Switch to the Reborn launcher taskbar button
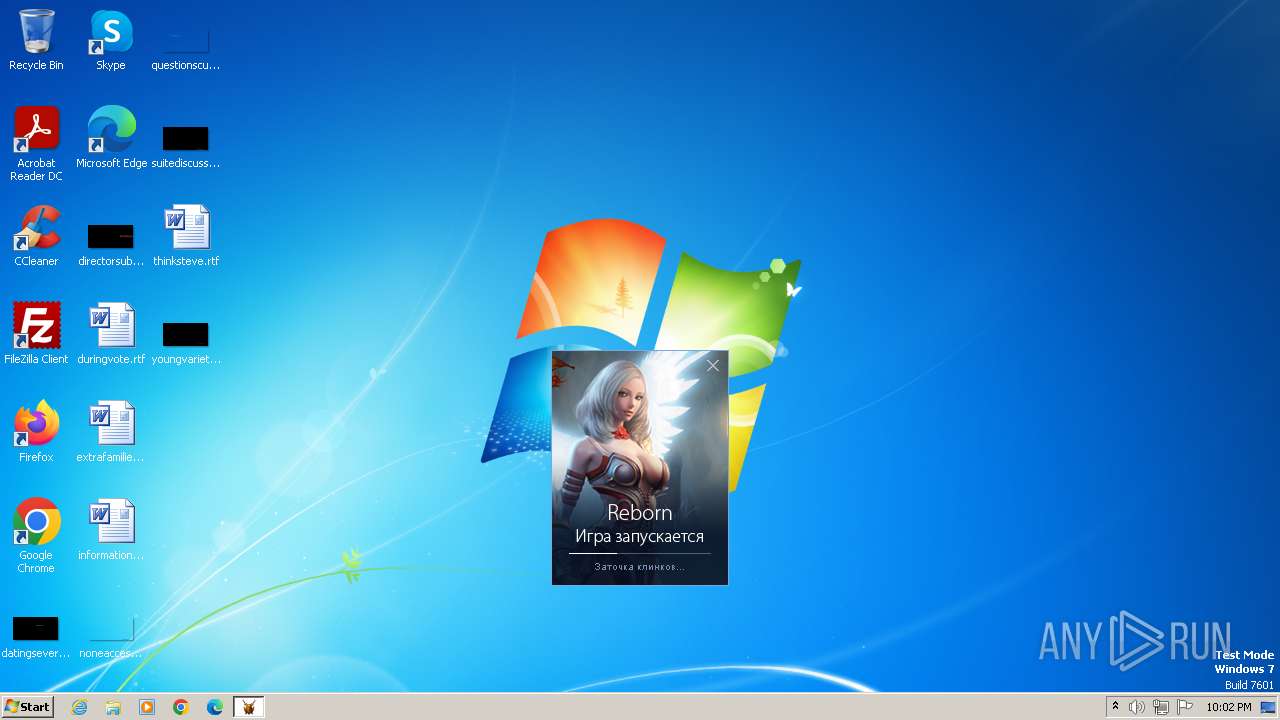Image resolution: width=1280 pixels, height=720 pixels. 248,707
